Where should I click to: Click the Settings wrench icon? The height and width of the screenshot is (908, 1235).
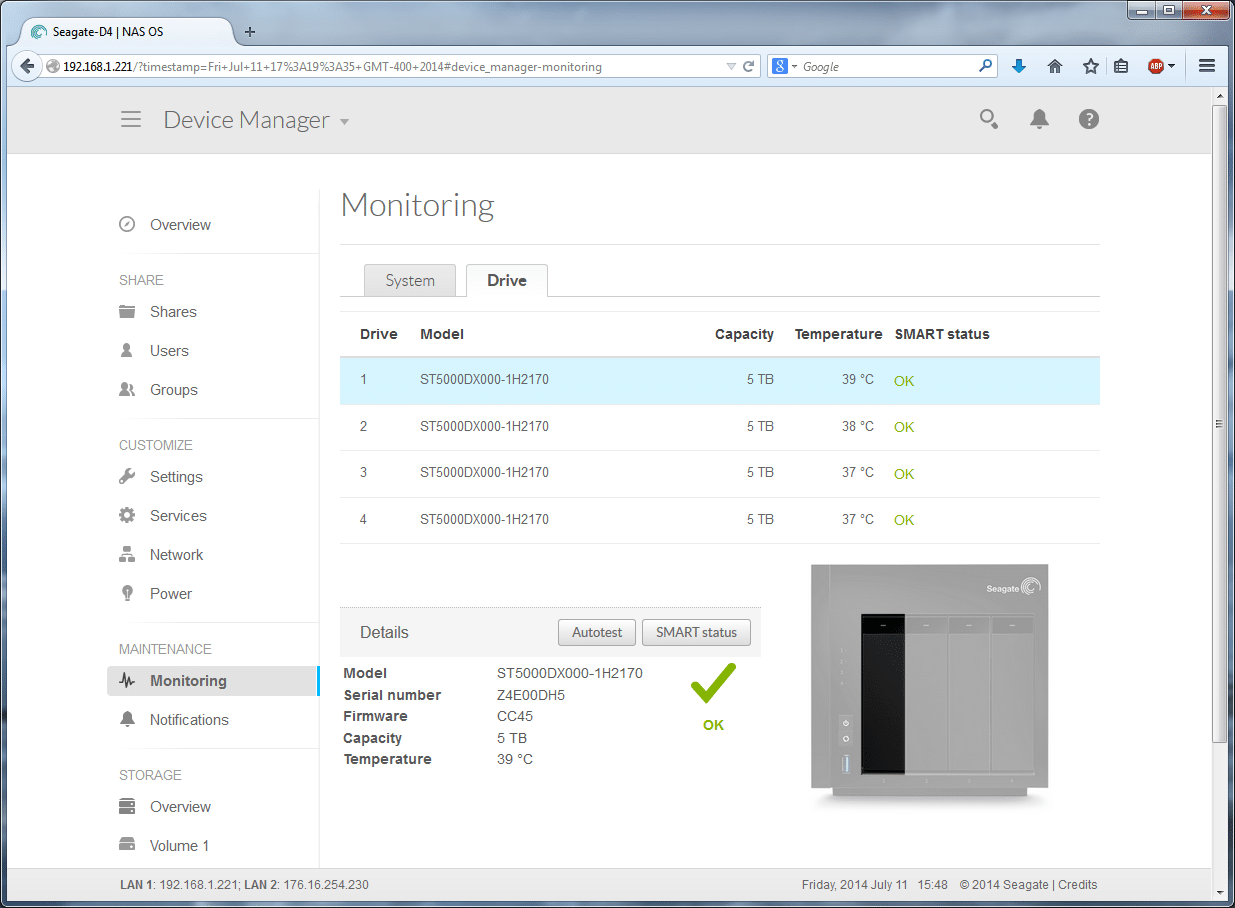(x=127, y=477)
